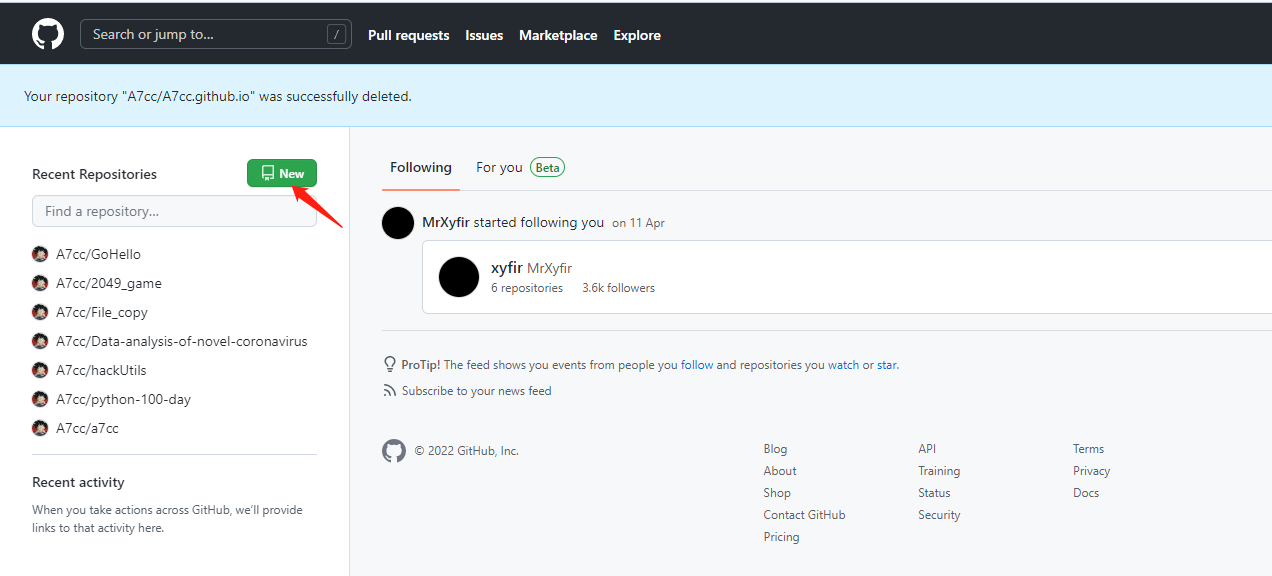Open the A7cc/Data-analysis-of-novel-coronavirus repository

tap(182, 341)
